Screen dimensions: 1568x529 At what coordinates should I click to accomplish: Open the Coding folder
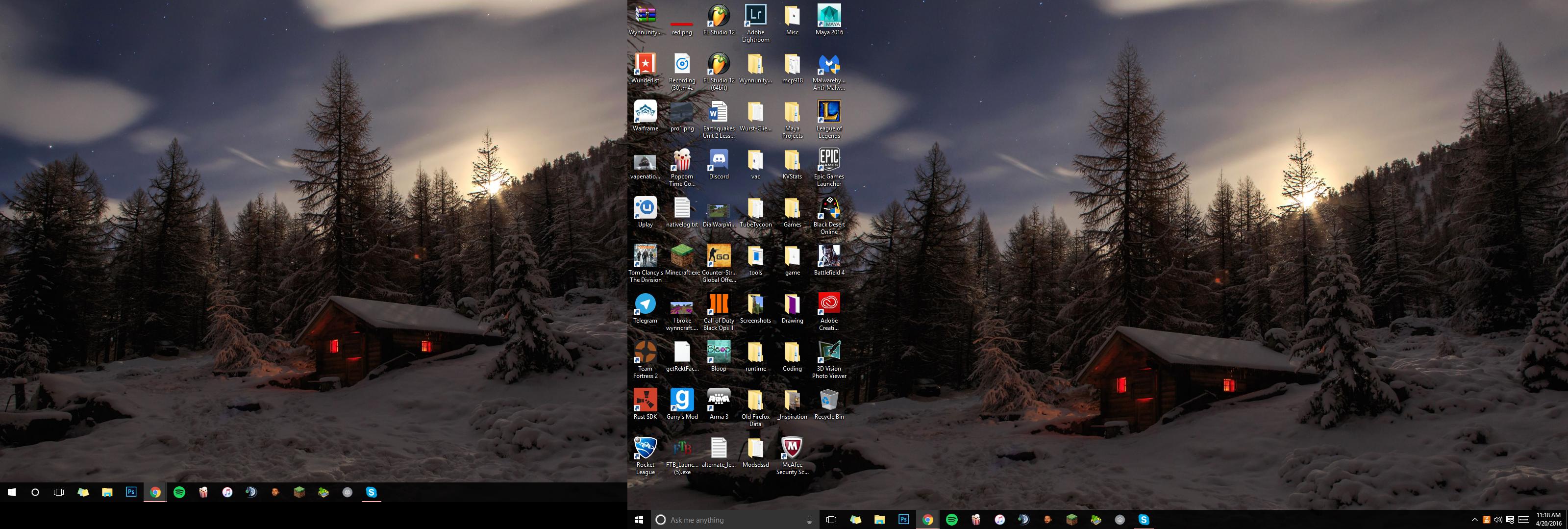(x=792, y=356)
